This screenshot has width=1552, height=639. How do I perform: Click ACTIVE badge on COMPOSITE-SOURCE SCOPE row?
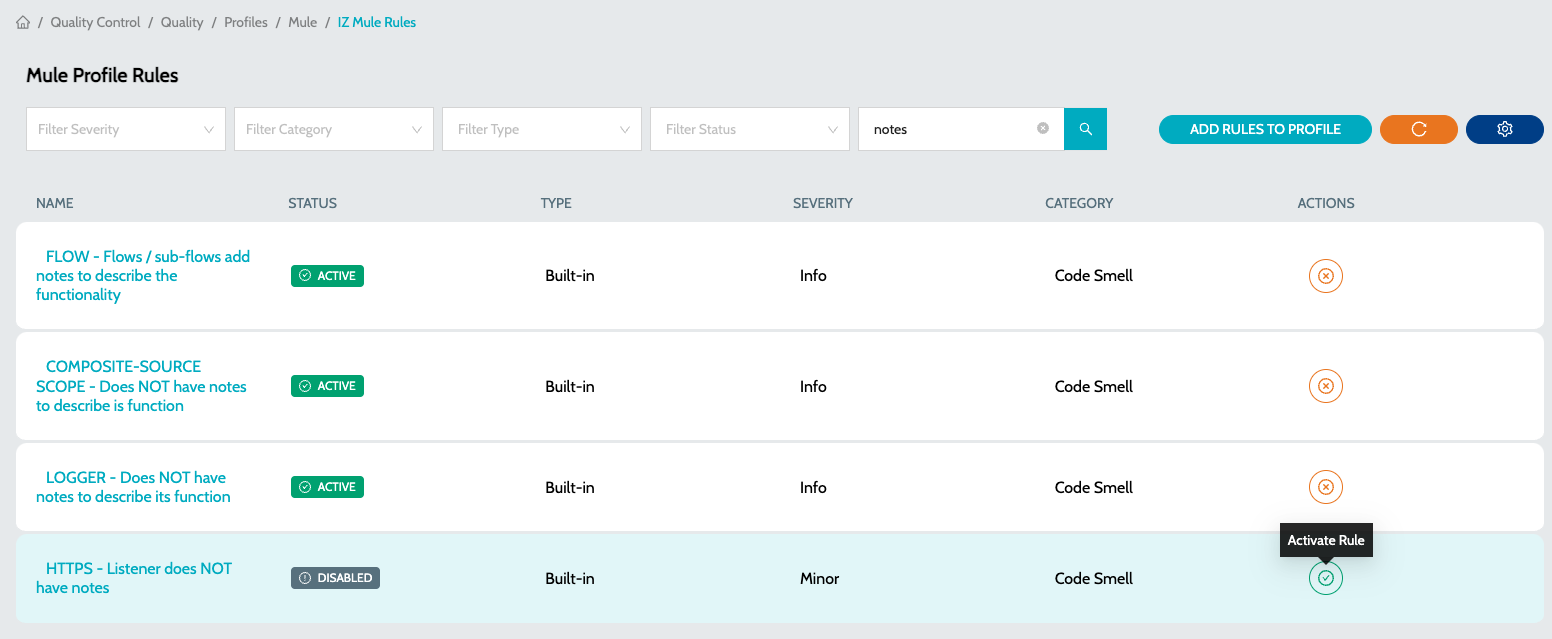tap(327, 386)
